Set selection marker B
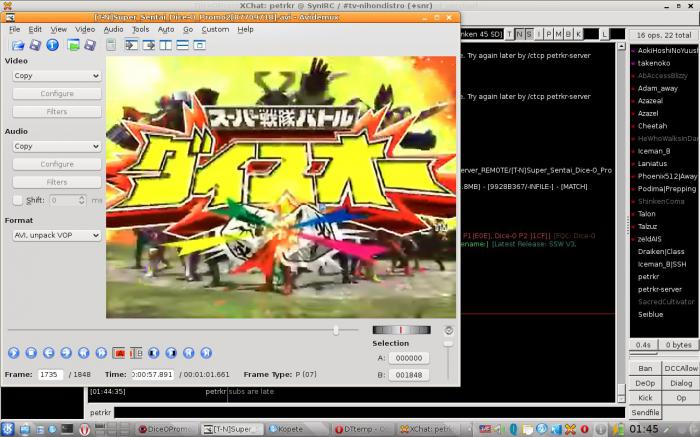Image resolution: width=700 pixels, height=437 pixels. [136, 353]
